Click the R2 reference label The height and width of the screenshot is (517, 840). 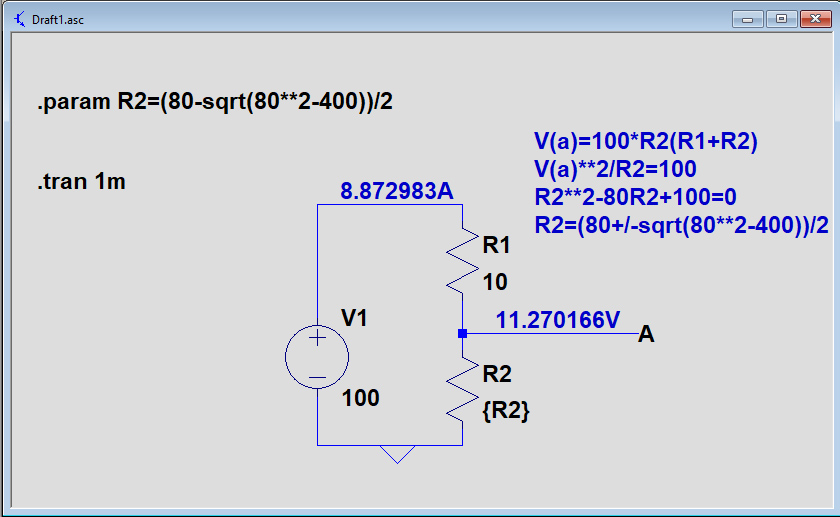tap(497, 374)
